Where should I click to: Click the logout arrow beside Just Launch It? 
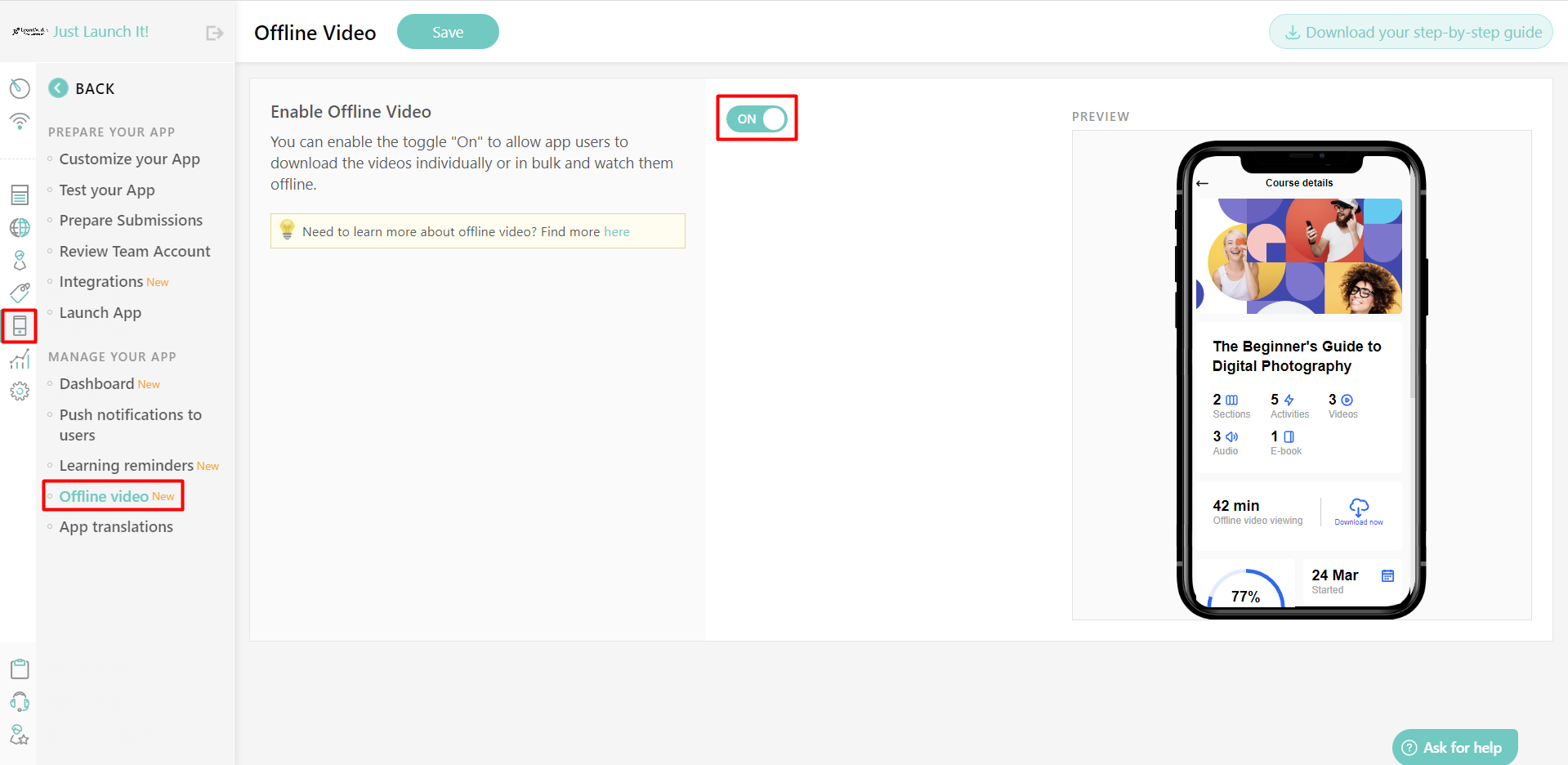[x=213, y=32]
